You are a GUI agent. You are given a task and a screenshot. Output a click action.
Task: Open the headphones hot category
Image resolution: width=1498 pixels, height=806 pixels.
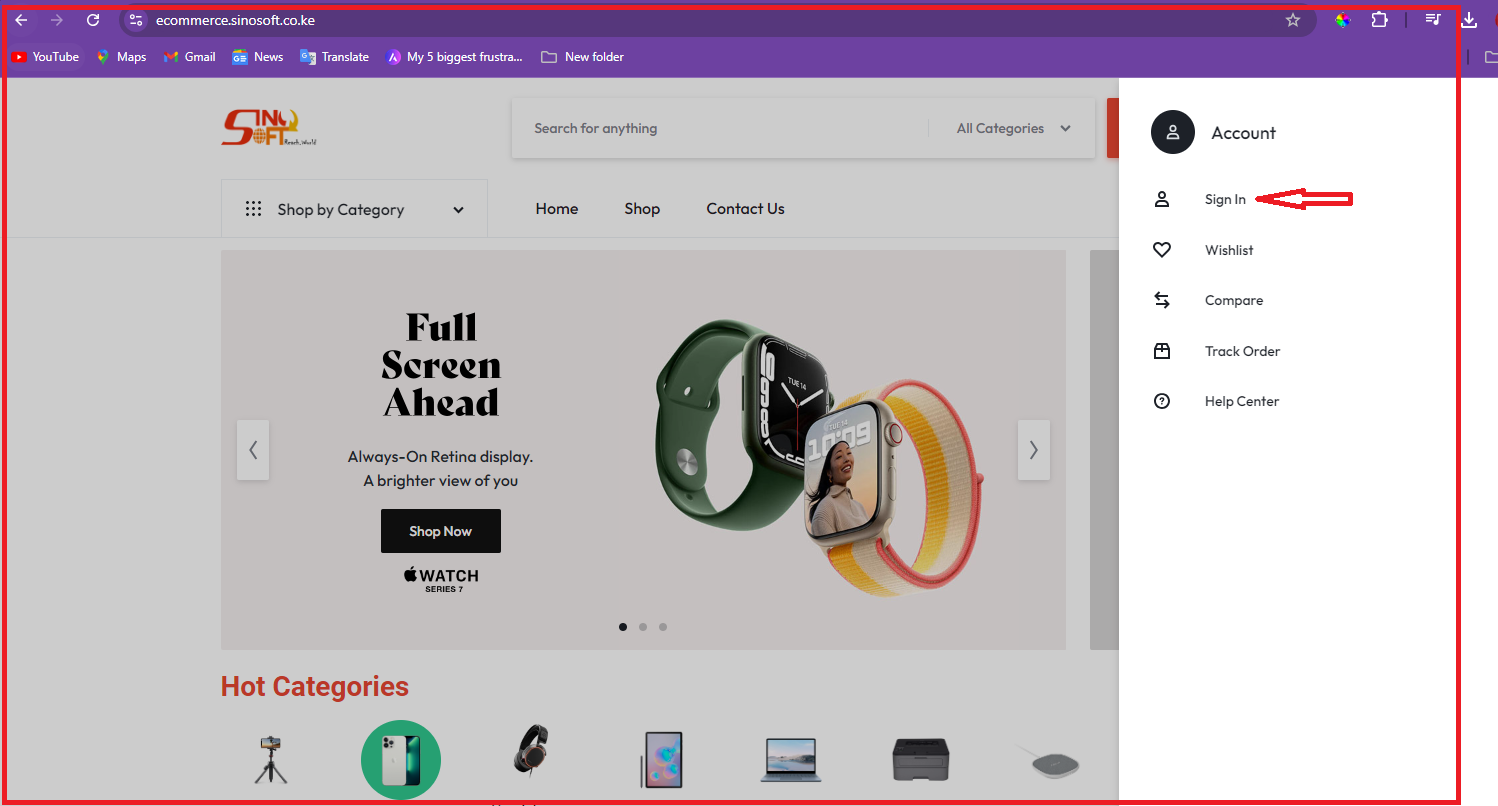click(530, 752)
